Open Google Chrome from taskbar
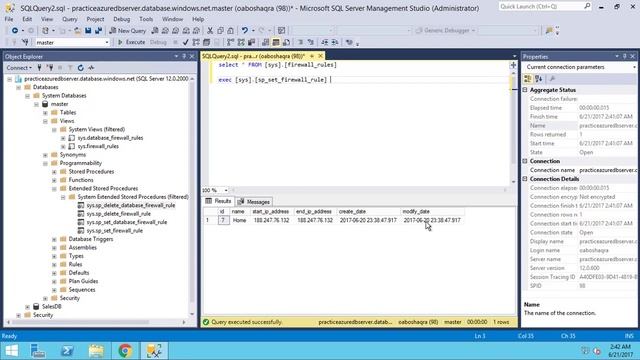The width and height of the screenshot is (640, 360). pos(125,351)
